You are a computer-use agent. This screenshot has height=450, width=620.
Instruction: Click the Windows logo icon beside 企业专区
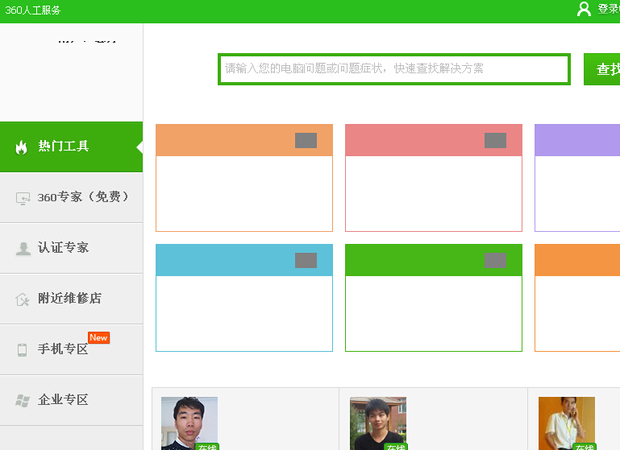pos(22,400)
